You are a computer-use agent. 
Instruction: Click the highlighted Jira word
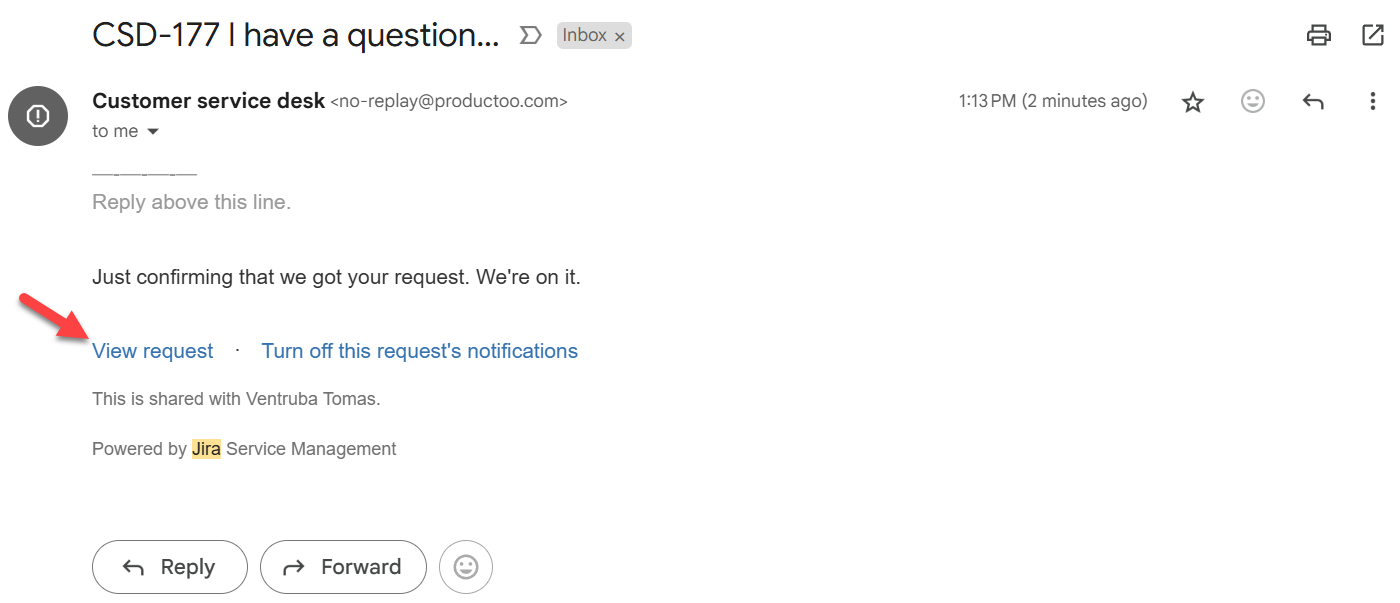[x=206, y=449]
